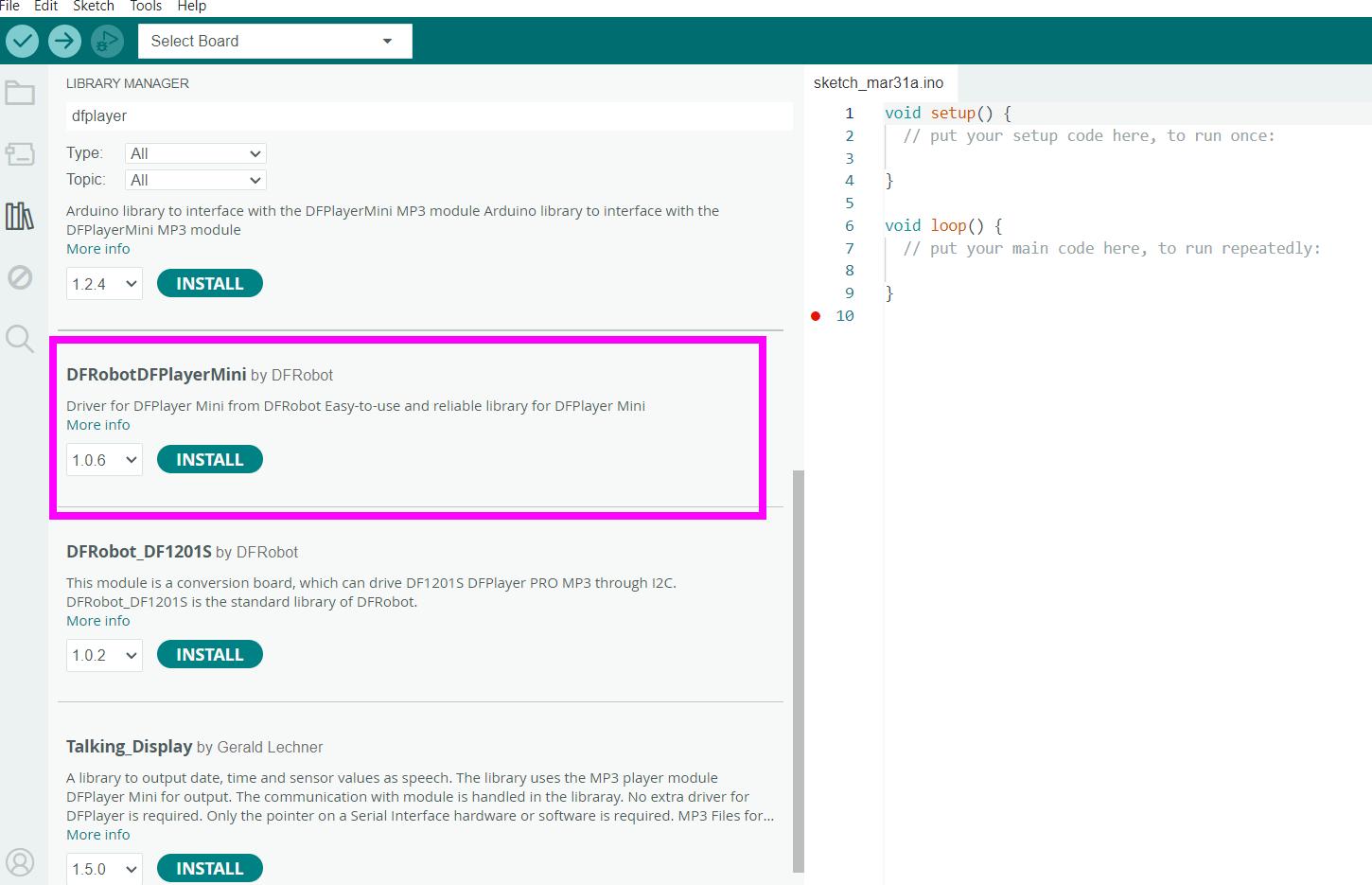The height and width of the screenshot is (885, 1372).
Task: Click the library list scrollbar
Action: tap(799, 671)
